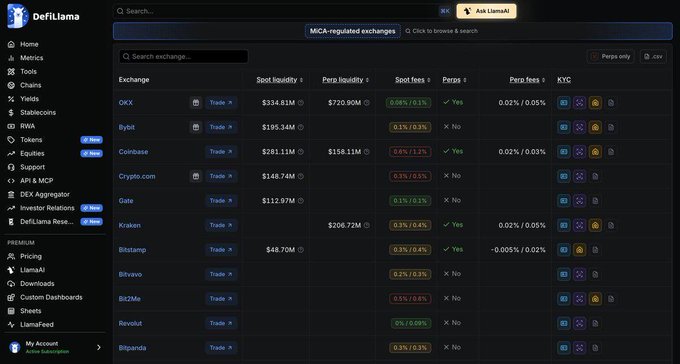Screen dimensions: 680x364
Task: Click OKX ID card KYC icon
Action: pyautogui.click(x=564, y=103)
